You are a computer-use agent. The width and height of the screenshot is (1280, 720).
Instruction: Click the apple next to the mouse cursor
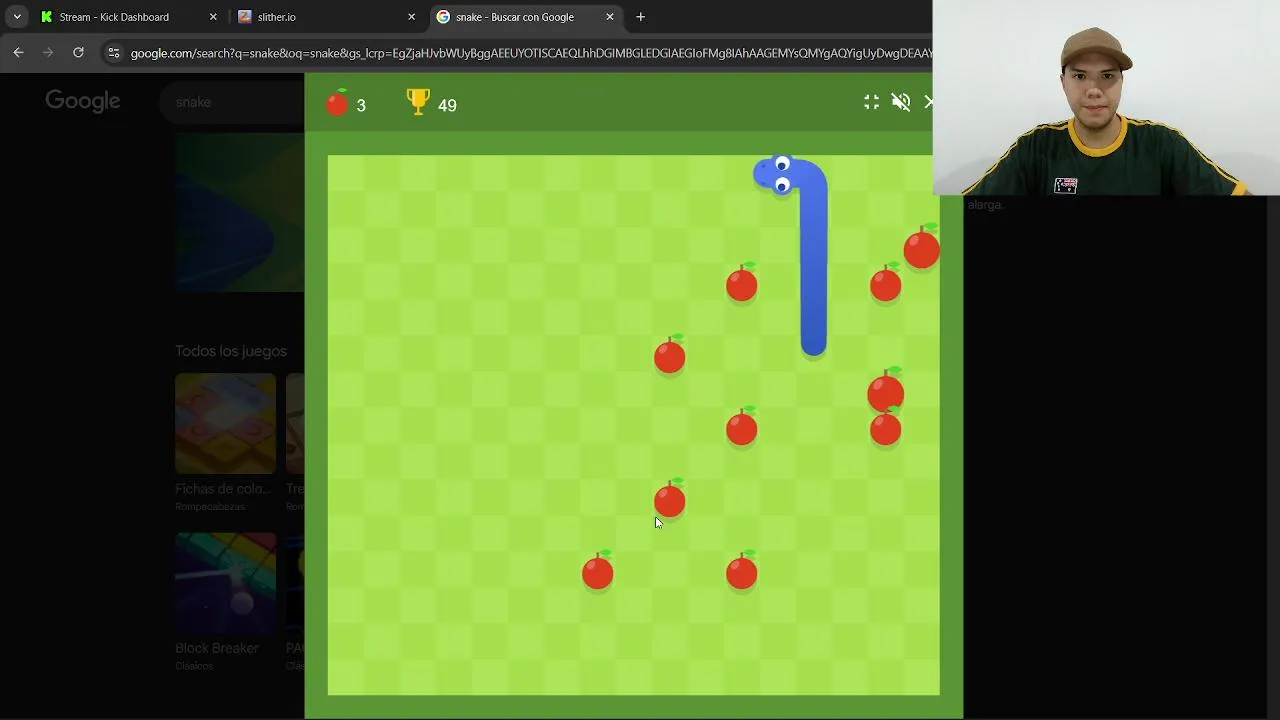tap(670, 499)
